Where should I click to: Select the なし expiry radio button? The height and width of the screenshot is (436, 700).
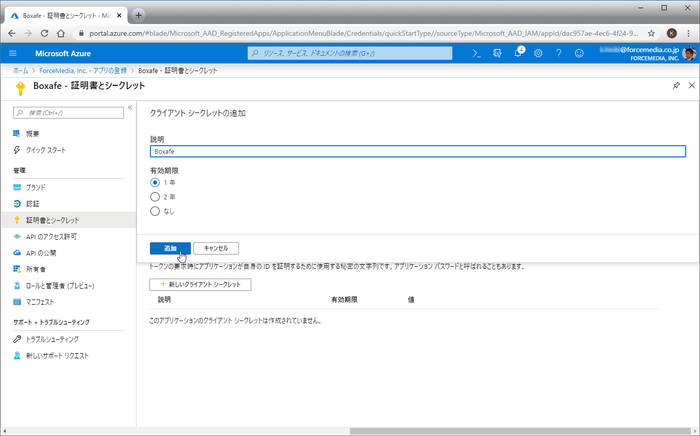155,211
